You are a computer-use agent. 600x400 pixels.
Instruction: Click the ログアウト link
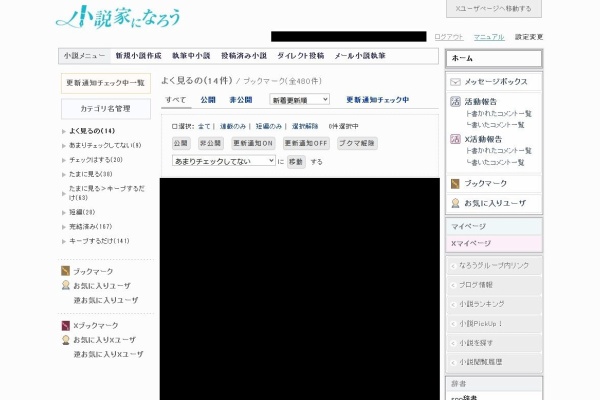pos(449,37)
